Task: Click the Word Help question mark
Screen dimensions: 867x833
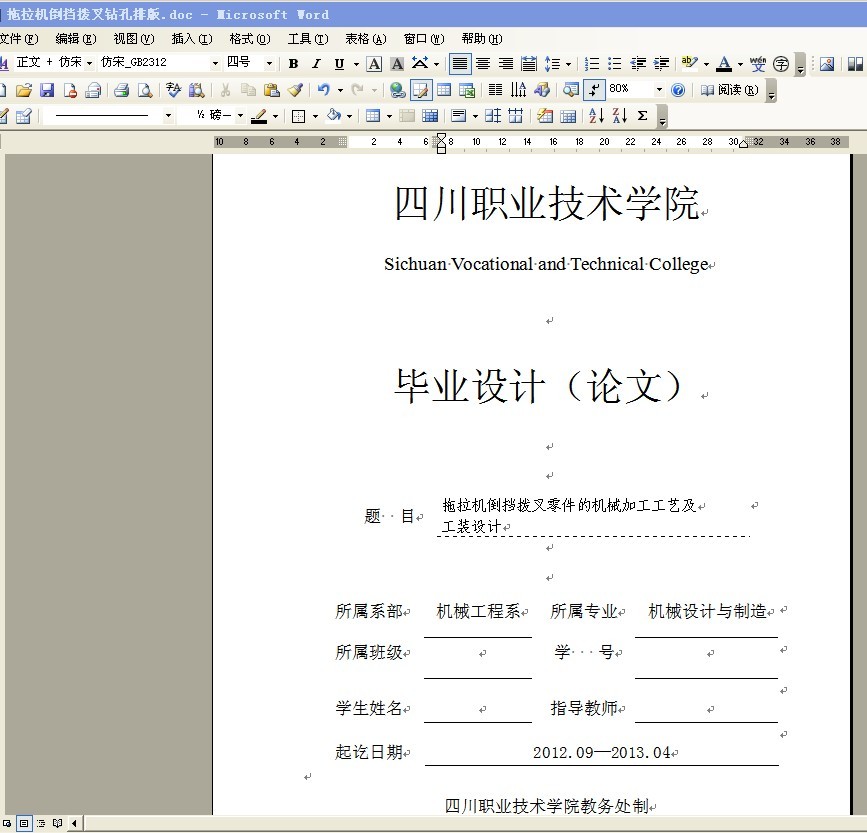Action: pos(678,90)
